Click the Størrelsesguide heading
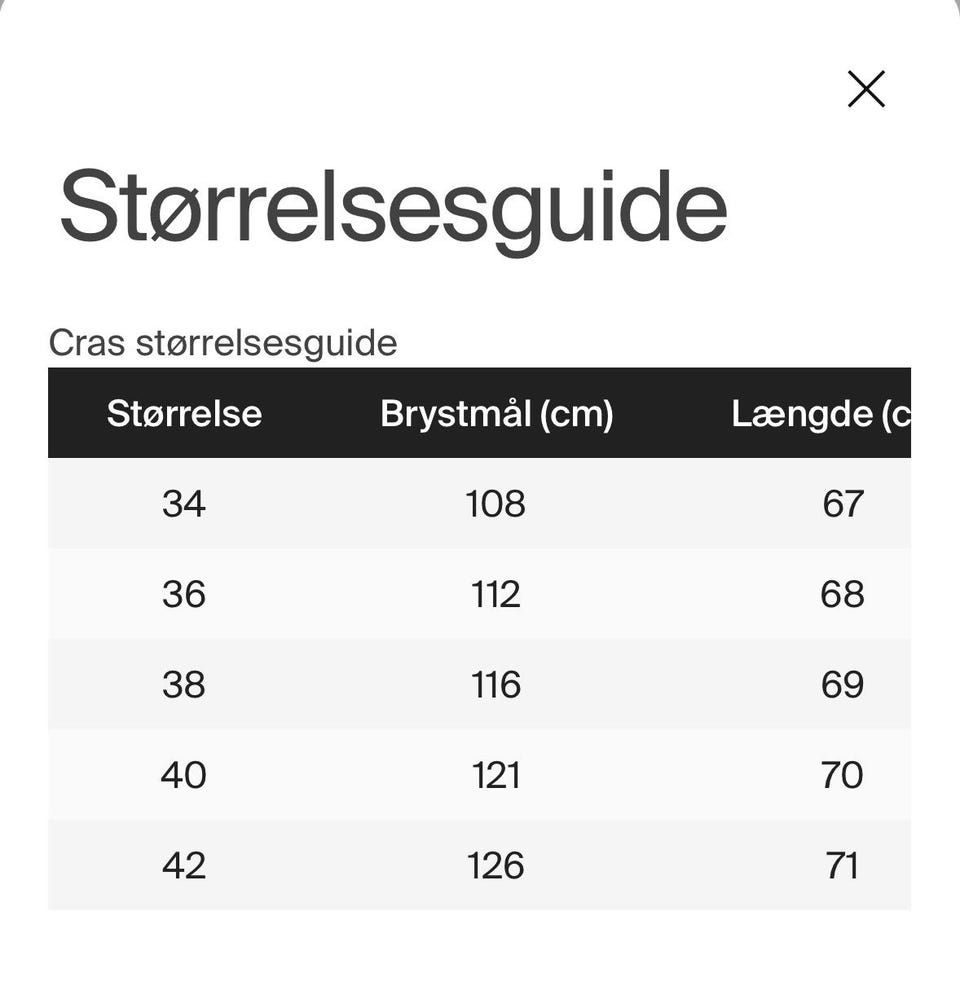The image size is (960, 986). pyautogui.click(x=393, y=207)
